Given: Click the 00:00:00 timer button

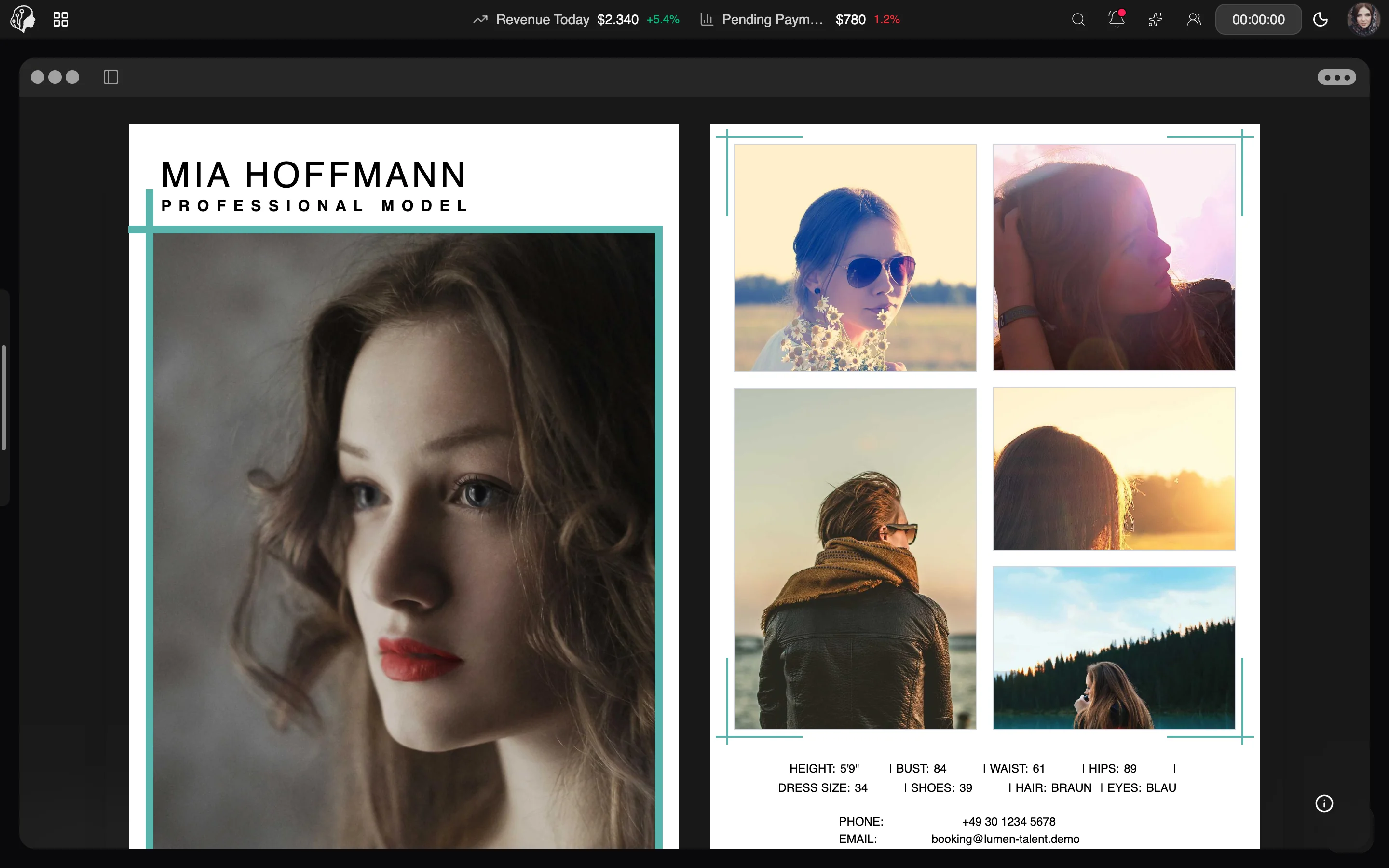Looking at the screenshot, I should point(1258,19).
